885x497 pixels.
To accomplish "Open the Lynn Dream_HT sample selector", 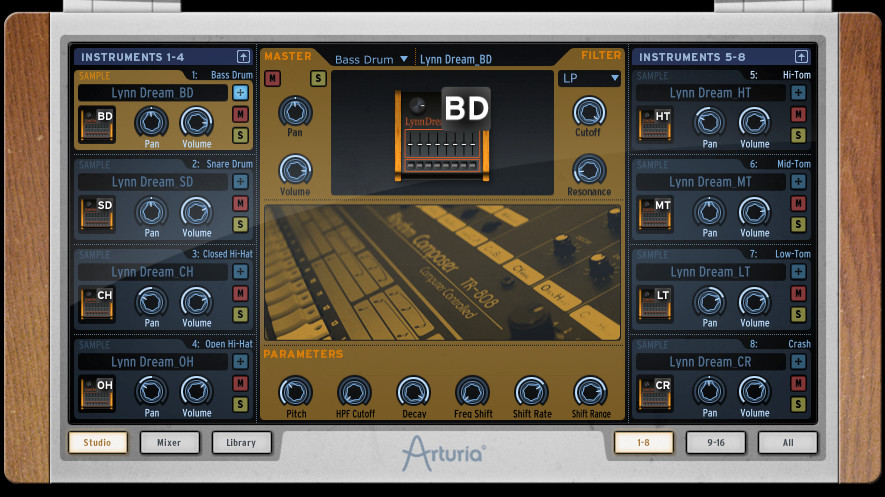I will 711,93.
